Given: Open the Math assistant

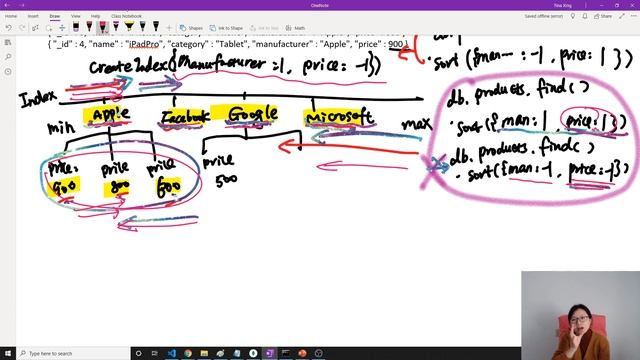Looking at the screenshot, I should tap(296, 28).
